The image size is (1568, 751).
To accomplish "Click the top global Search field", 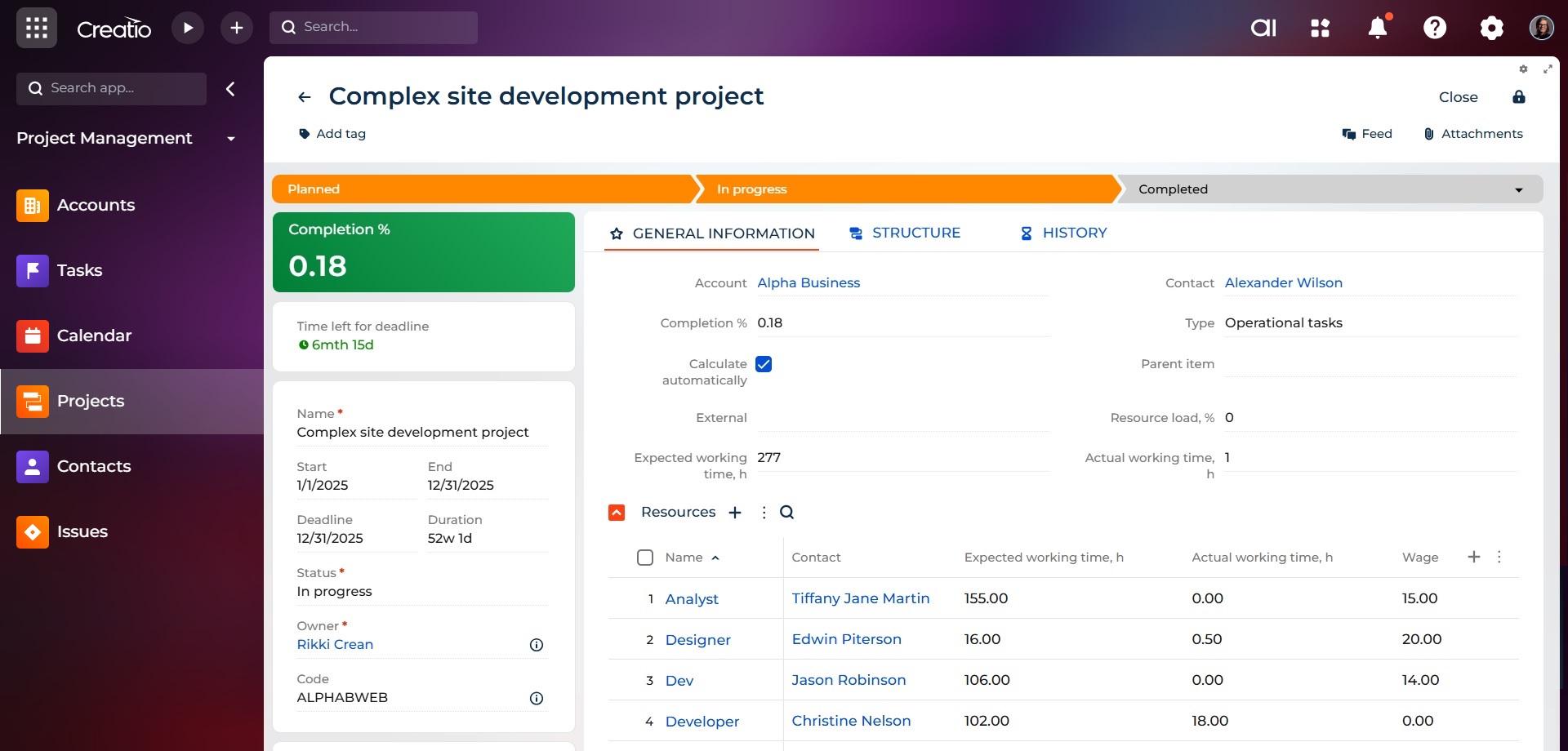I will pos(374,28).
